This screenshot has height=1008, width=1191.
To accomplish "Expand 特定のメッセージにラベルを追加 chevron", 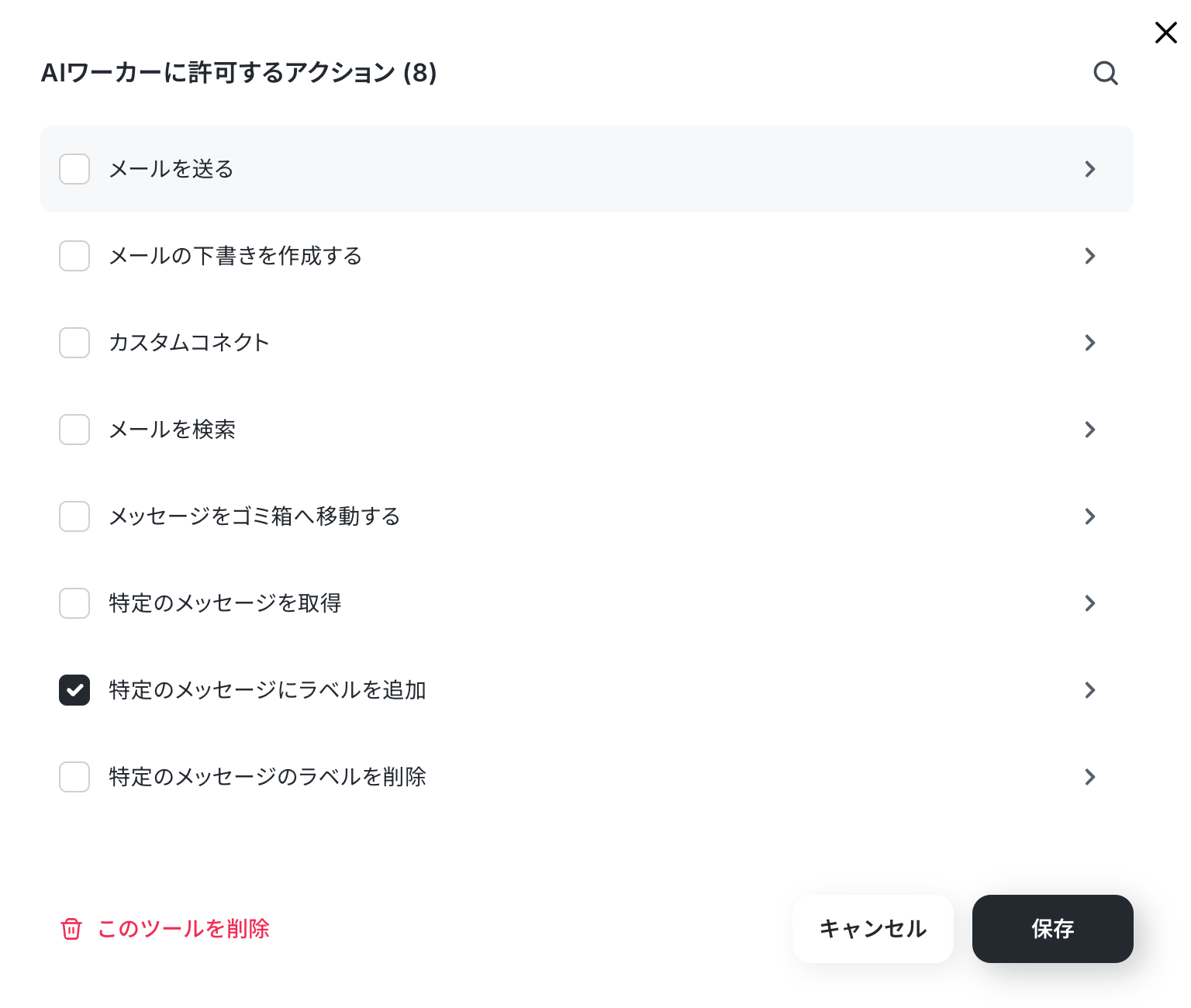I will click(1090, 690).
